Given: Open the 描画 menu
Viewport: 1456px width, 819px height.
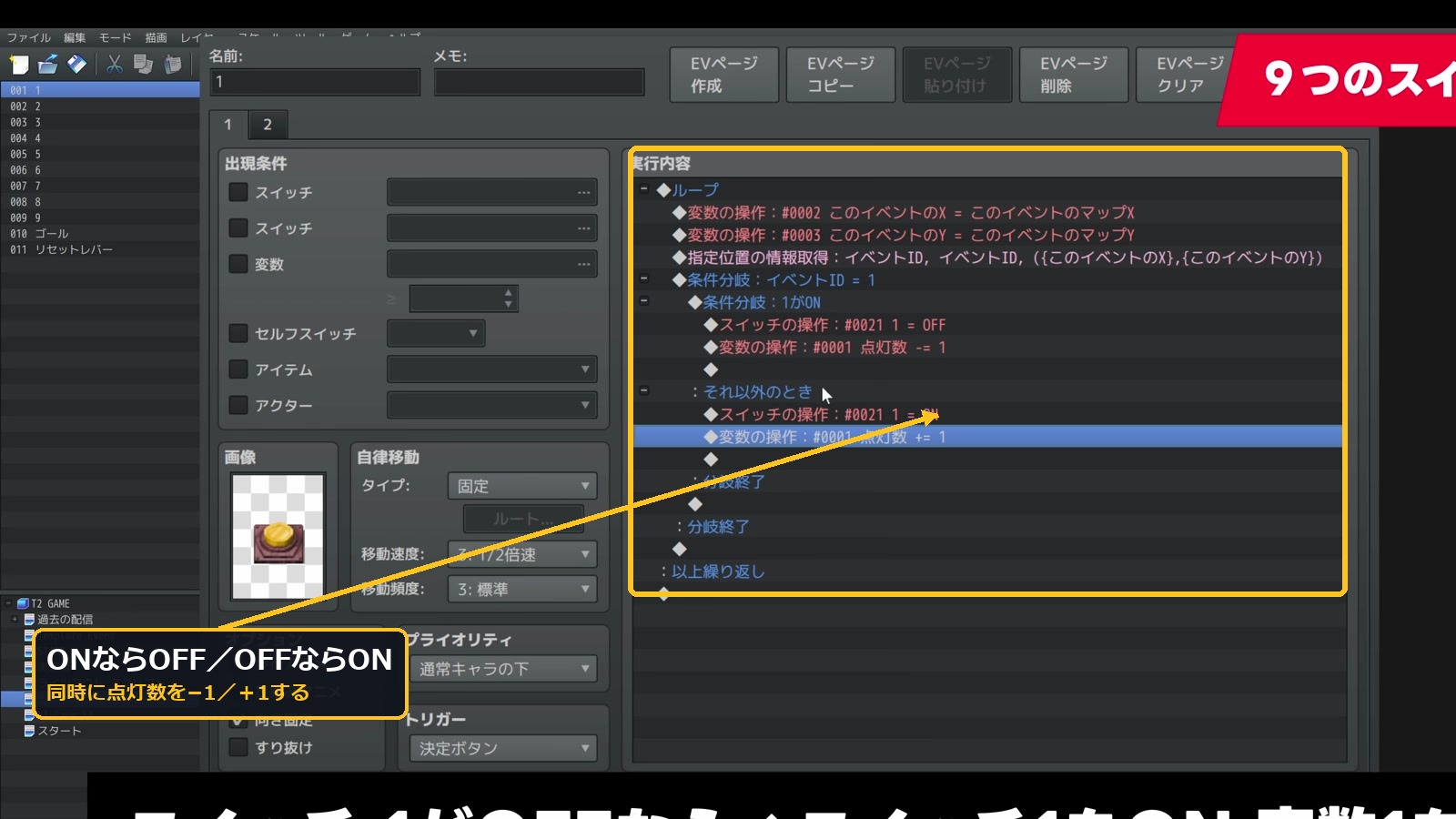Looking at the screenshot, I should point(157,37).
